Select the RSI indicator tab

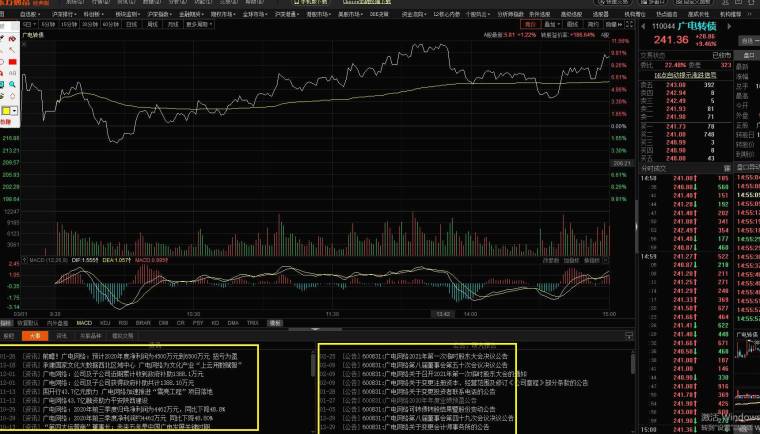click(x=123, y=323)
